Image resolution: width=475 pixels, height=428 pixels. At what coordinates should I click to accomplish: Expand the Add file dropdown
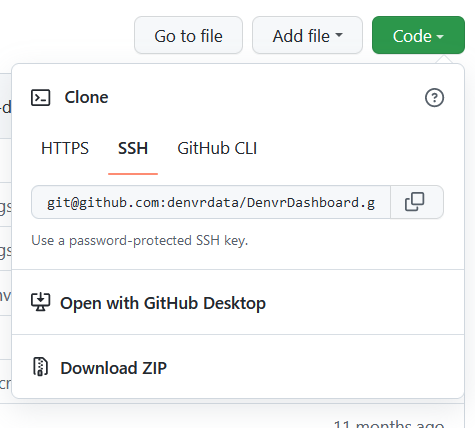point(307,35)
